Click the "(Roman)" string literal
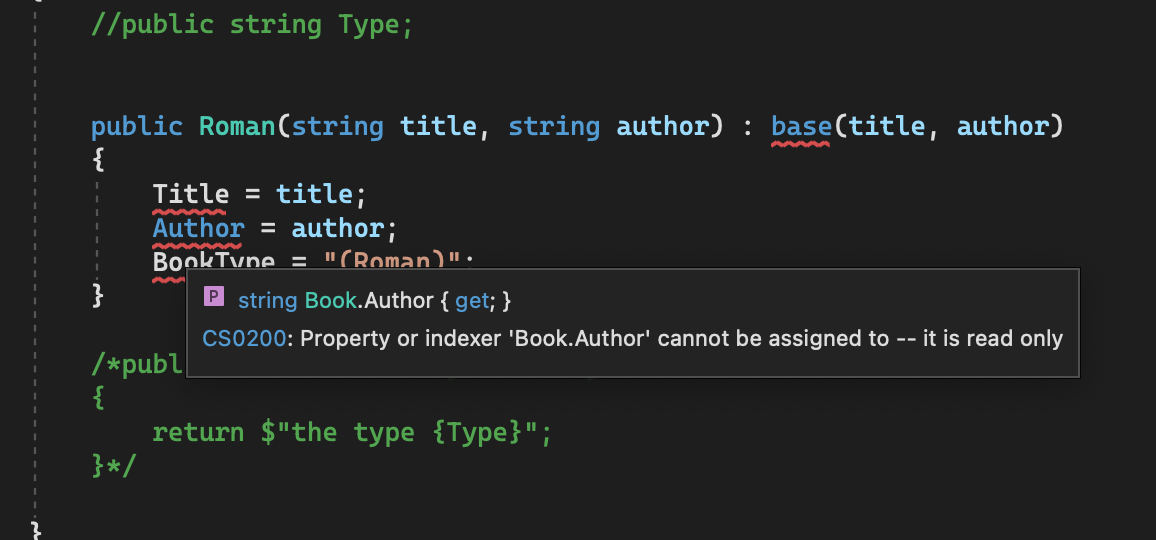This screenshot has width=1156, height=540. pos(392,261)
